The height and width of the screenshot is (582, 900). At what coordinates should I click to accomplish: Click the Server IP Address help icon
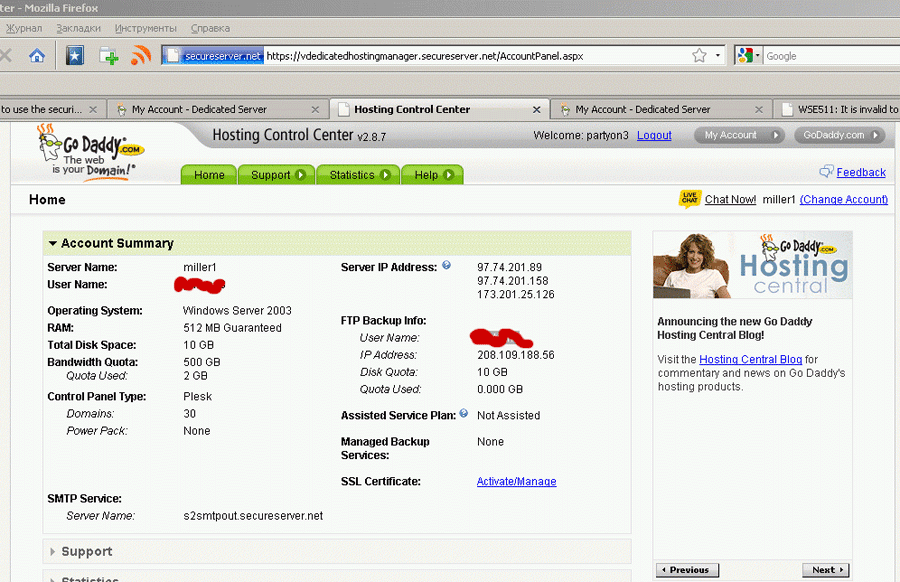446,265
